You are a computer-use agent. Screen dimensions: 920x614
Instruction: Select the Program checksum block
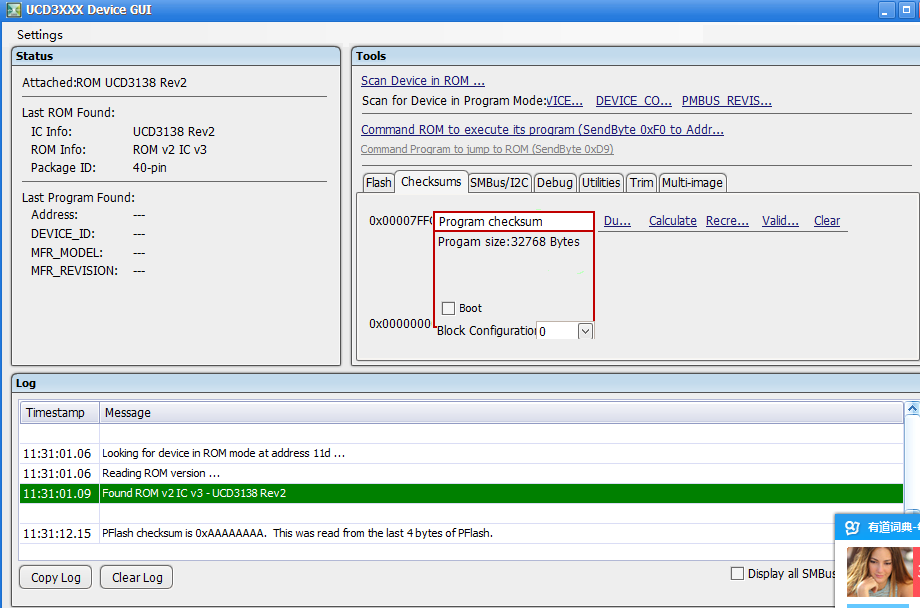click(x=514, y=221)
